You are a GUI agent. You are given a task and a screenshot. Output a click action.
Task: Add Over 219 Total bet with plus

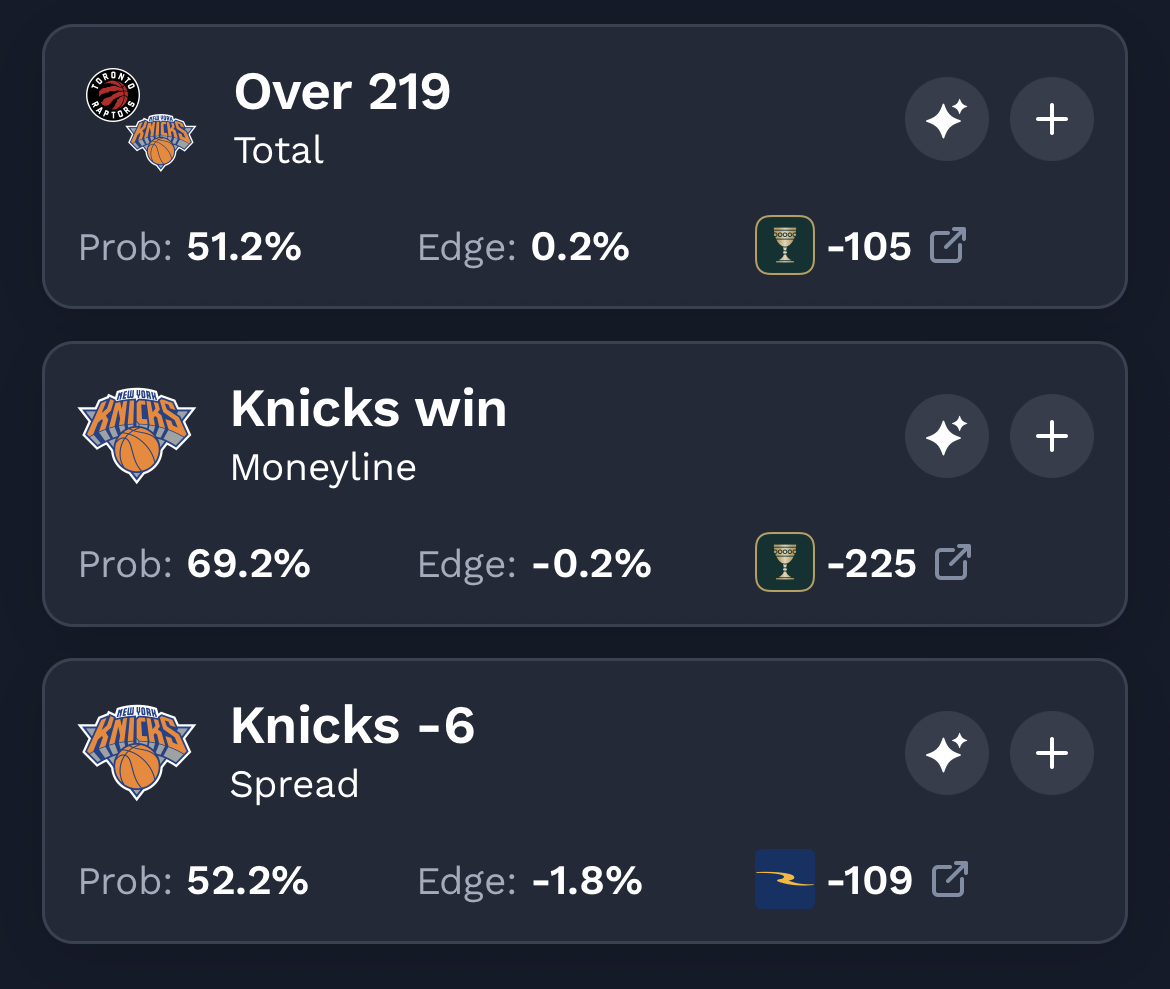pos(1051,120)
